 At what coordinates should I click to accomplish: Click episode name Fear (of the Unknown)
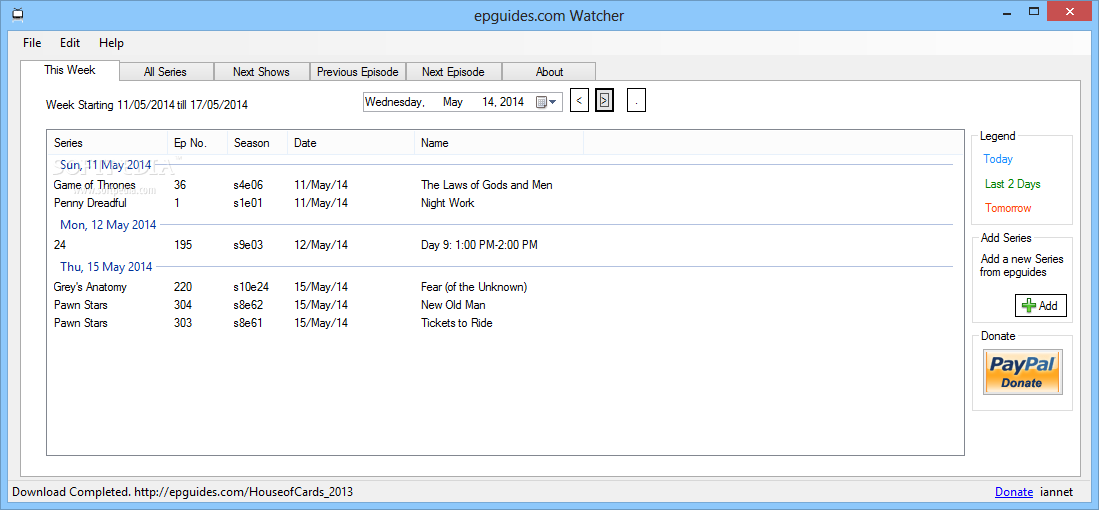[x=474, y=287]
